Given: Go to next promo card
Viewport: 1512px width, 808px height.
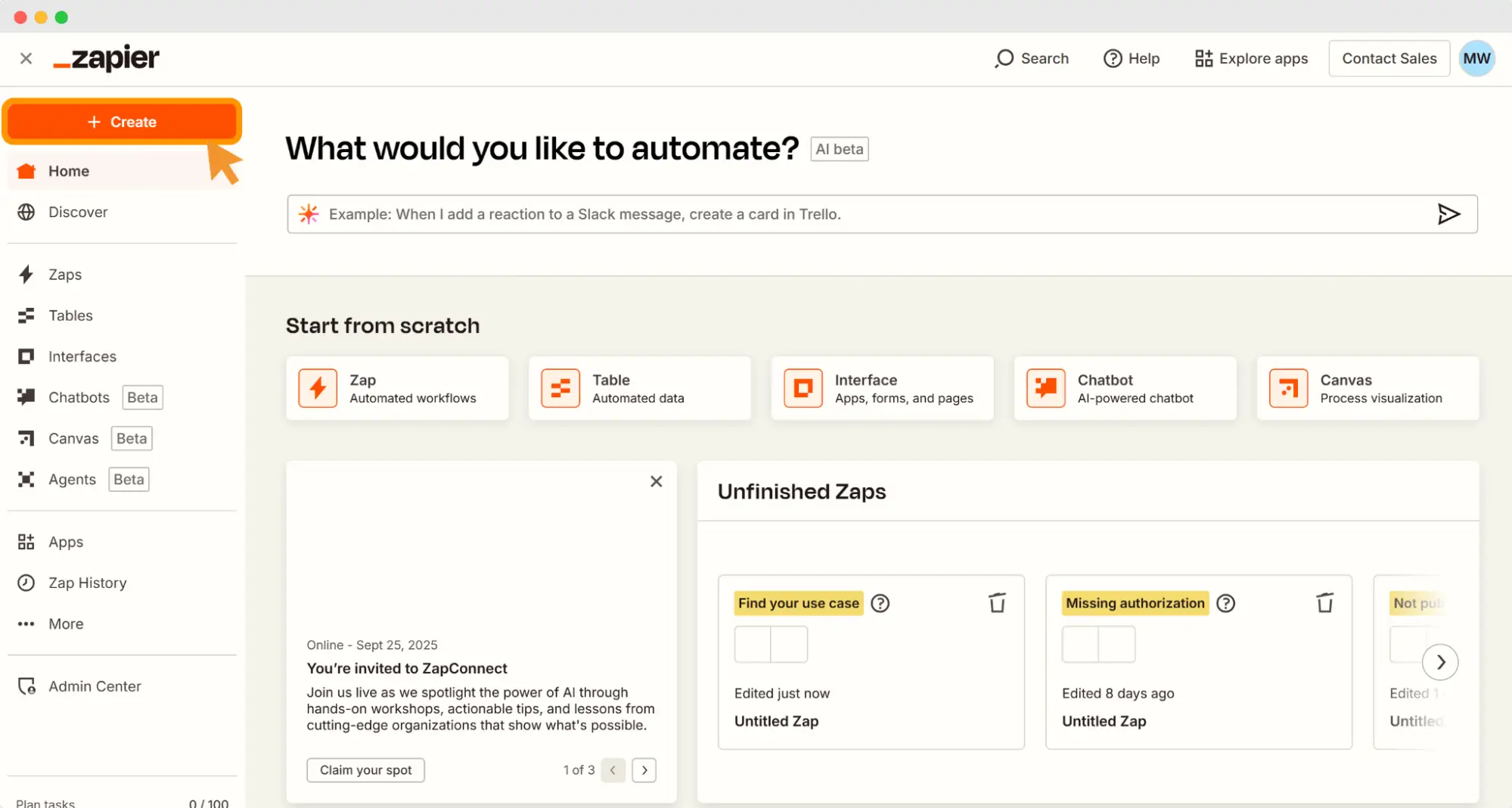Looking at the screenshot, I should click(644, 770).
